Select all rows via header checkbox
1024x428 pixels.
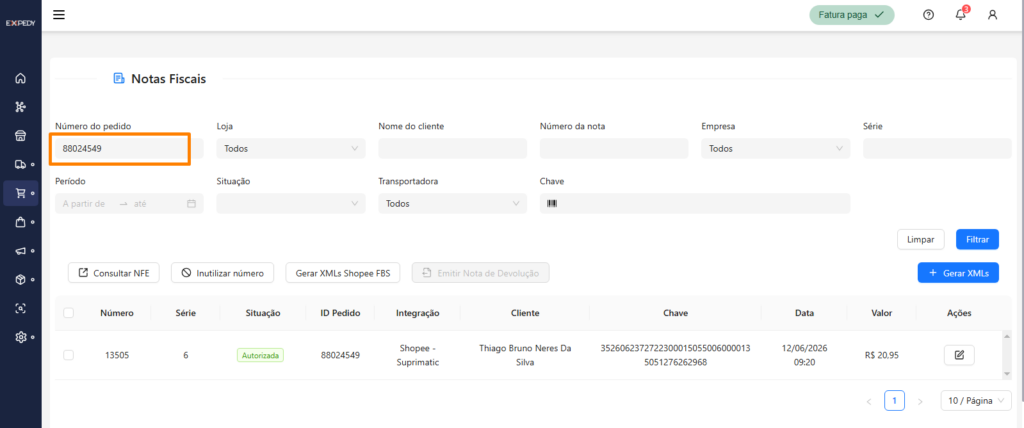(x=69, y=313)
